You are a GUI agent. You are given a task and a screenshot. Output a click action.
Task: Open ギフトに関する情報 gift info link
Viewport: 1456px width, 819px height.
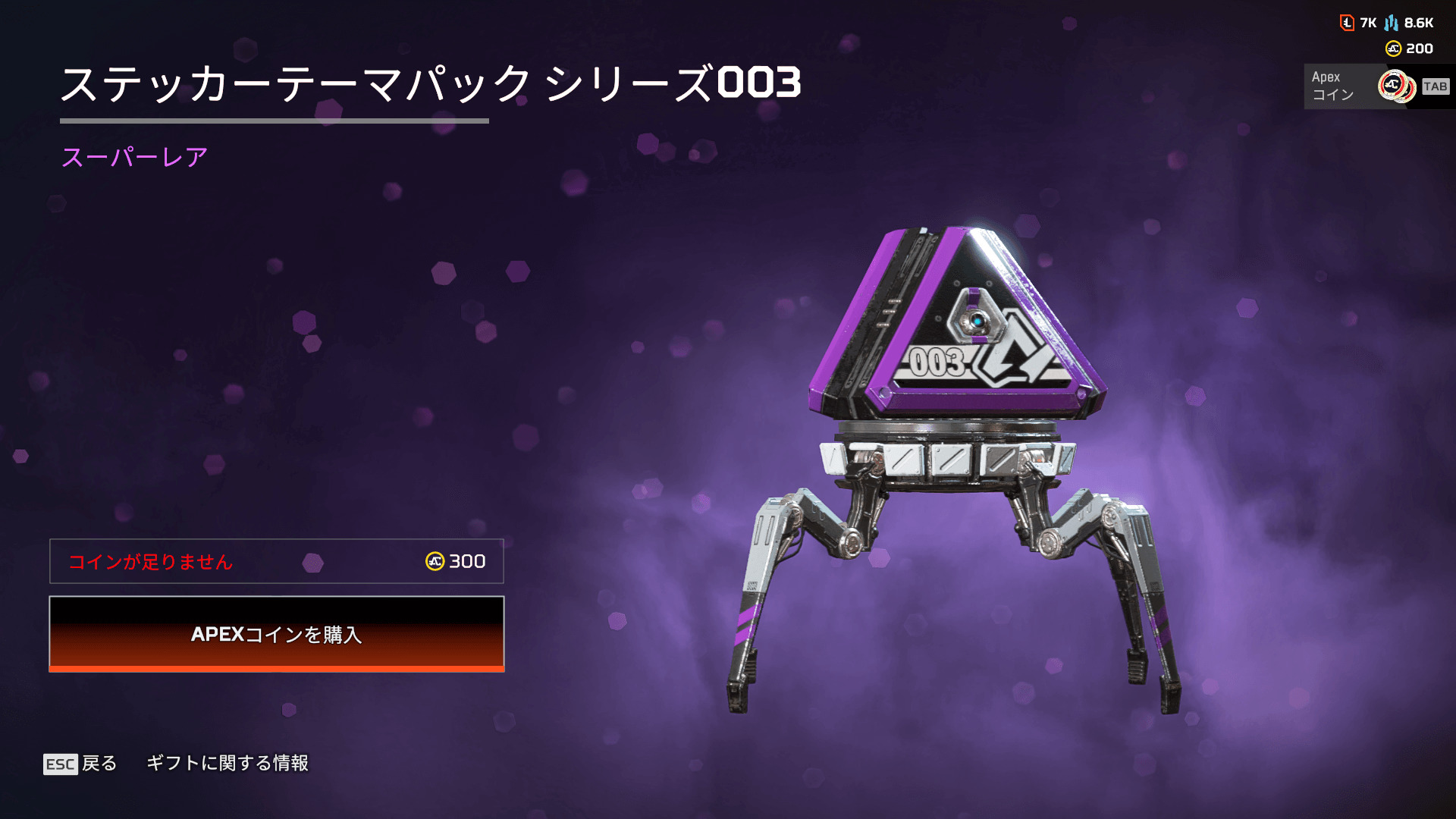[x=227, y=763]
